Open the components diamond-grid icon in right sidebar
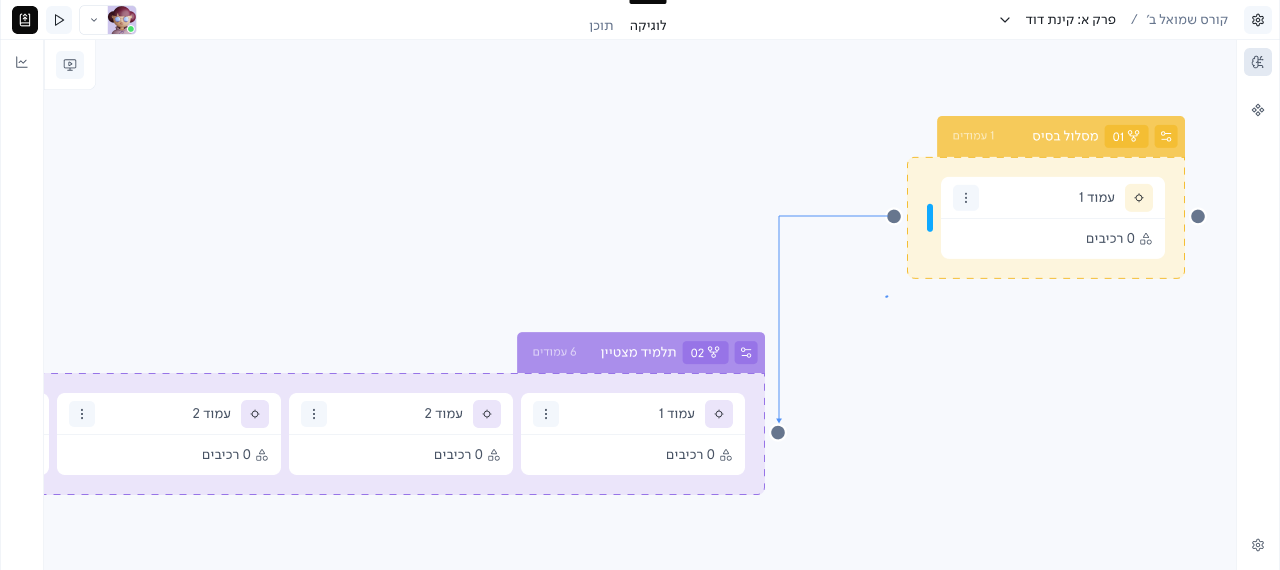The height and width of the screenshot is (570, 1280). tap(1258, 110)
